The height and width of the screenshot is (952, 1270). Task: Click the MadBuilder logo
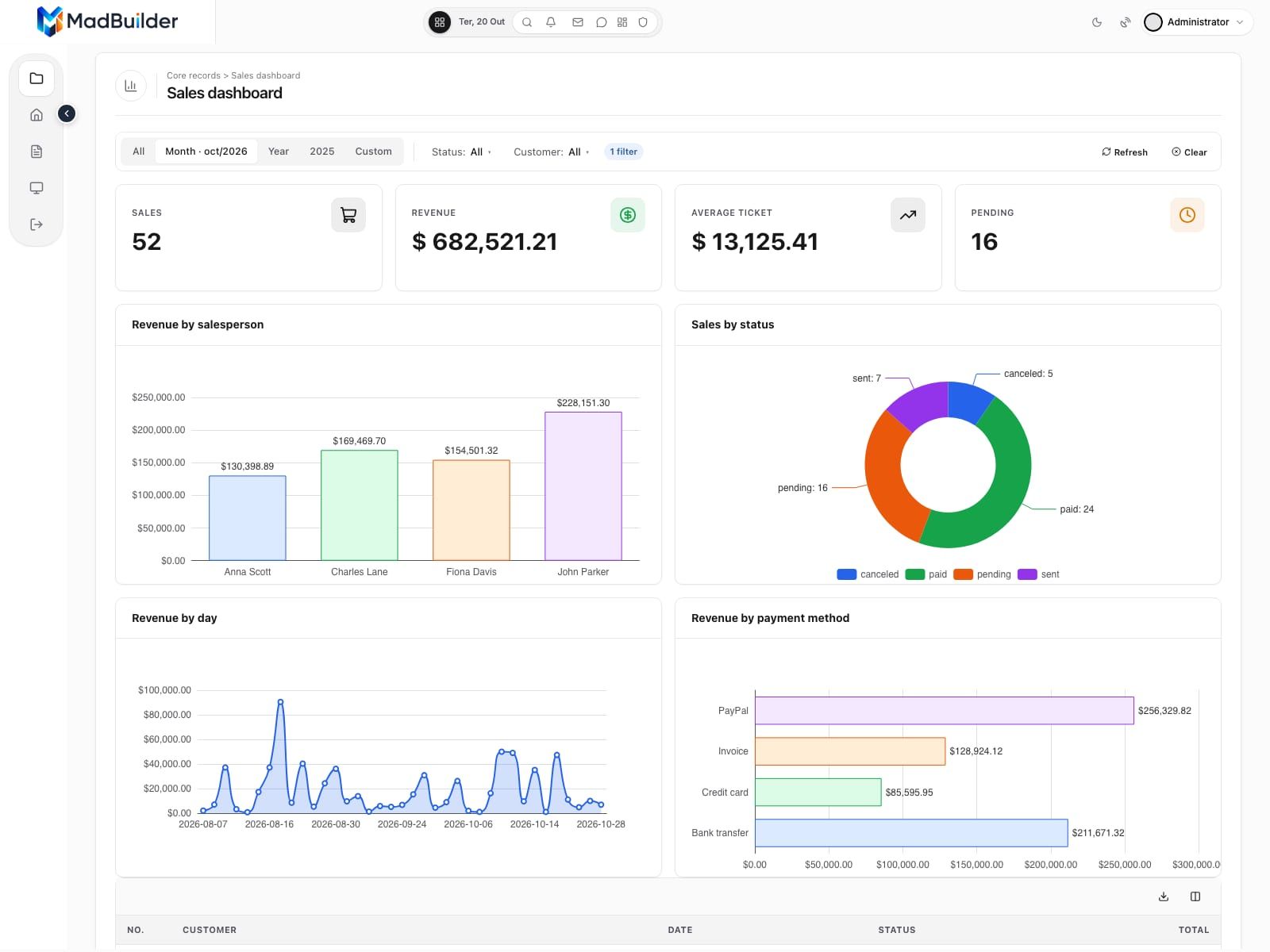point(108,21)
